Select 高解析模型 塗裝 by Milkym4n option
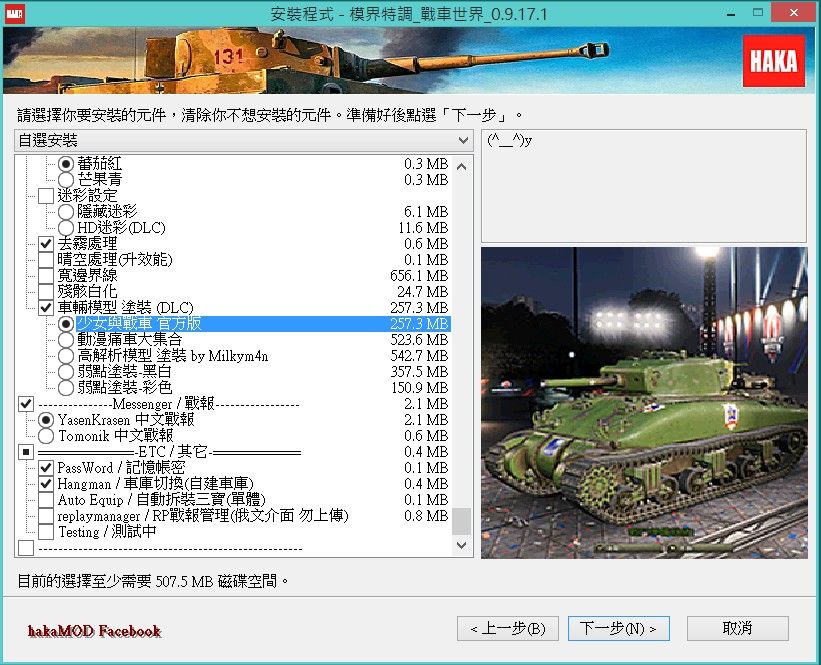The height and width of the screenshot is (665, 821). pyautogui.click(x=65, y=356)
